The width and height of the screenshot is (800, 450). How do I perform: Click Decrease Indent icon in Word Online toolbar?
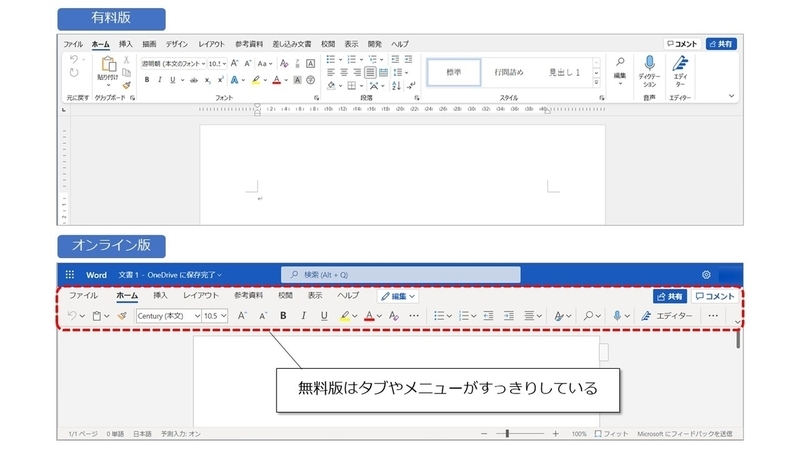(488, 316)
